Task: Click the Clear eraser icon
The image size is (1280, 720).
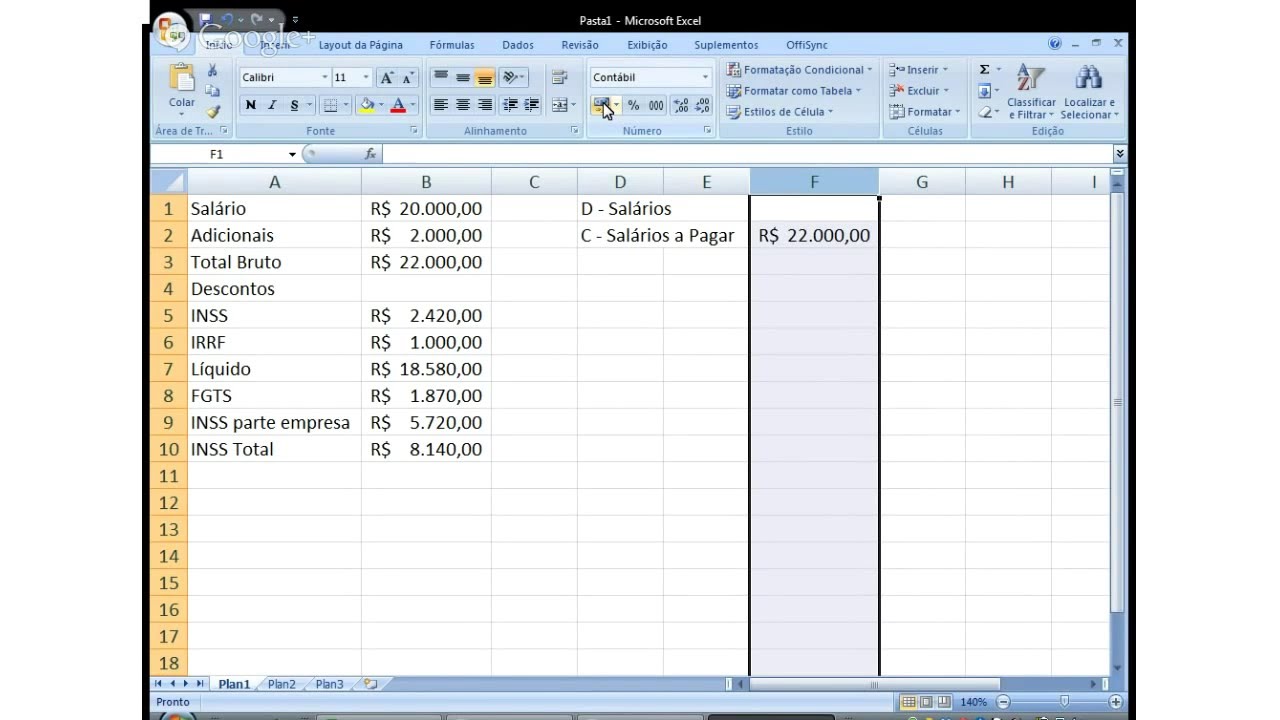Action: tap(984, 112)
